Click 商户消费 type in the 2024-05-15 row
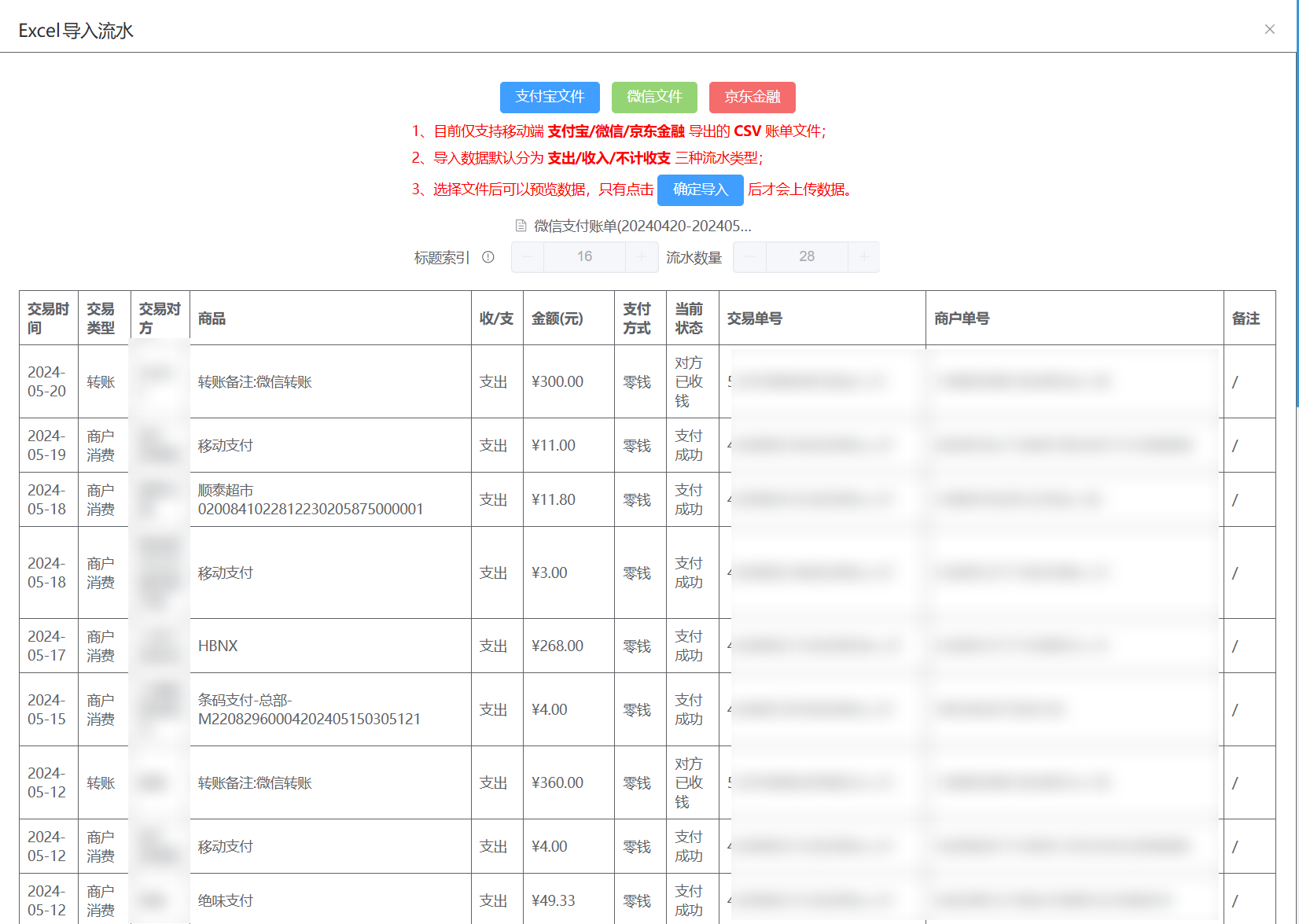 coord(105,709)
